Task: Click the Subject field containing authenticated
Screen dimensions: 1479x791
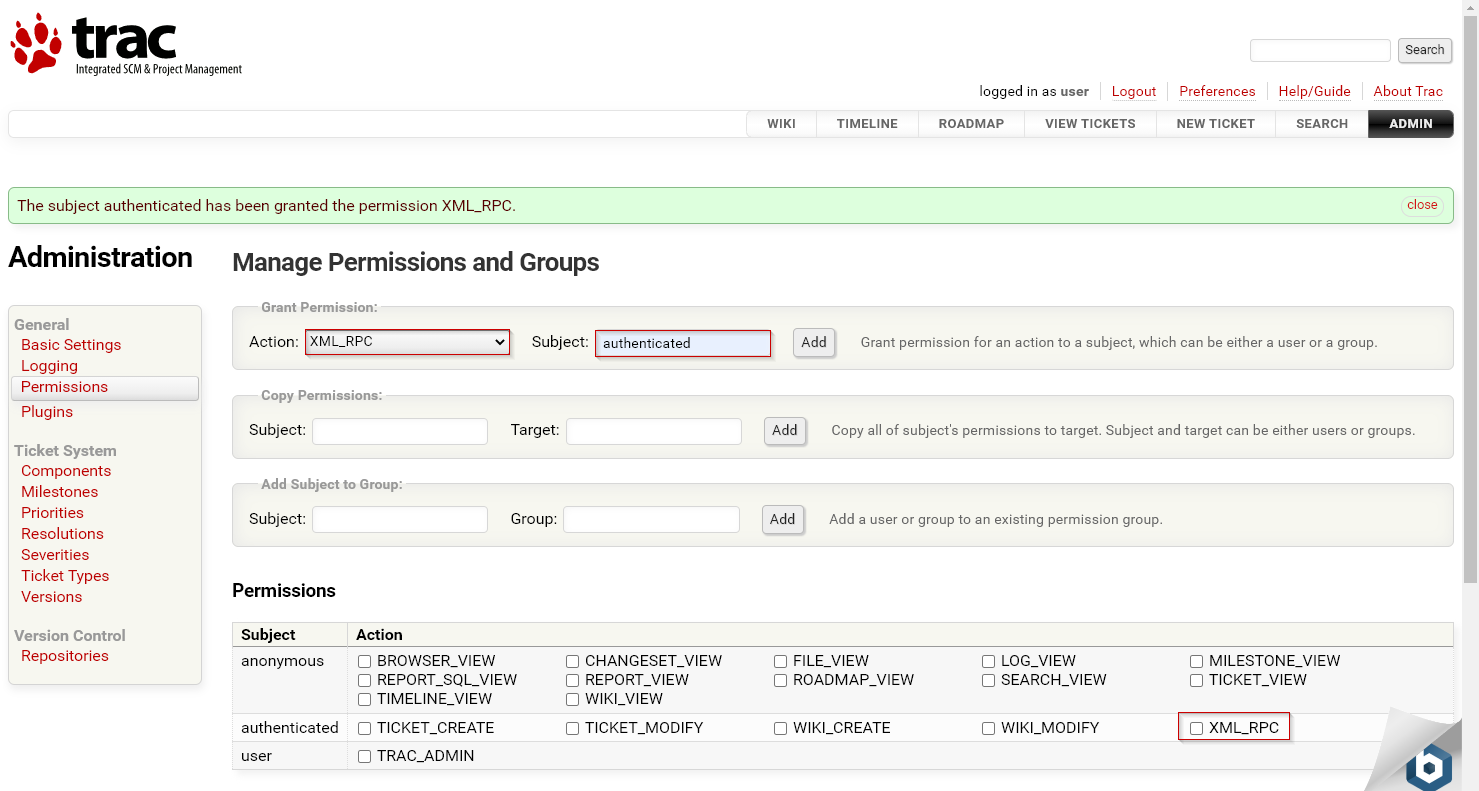Action: (x=682, y=343)
